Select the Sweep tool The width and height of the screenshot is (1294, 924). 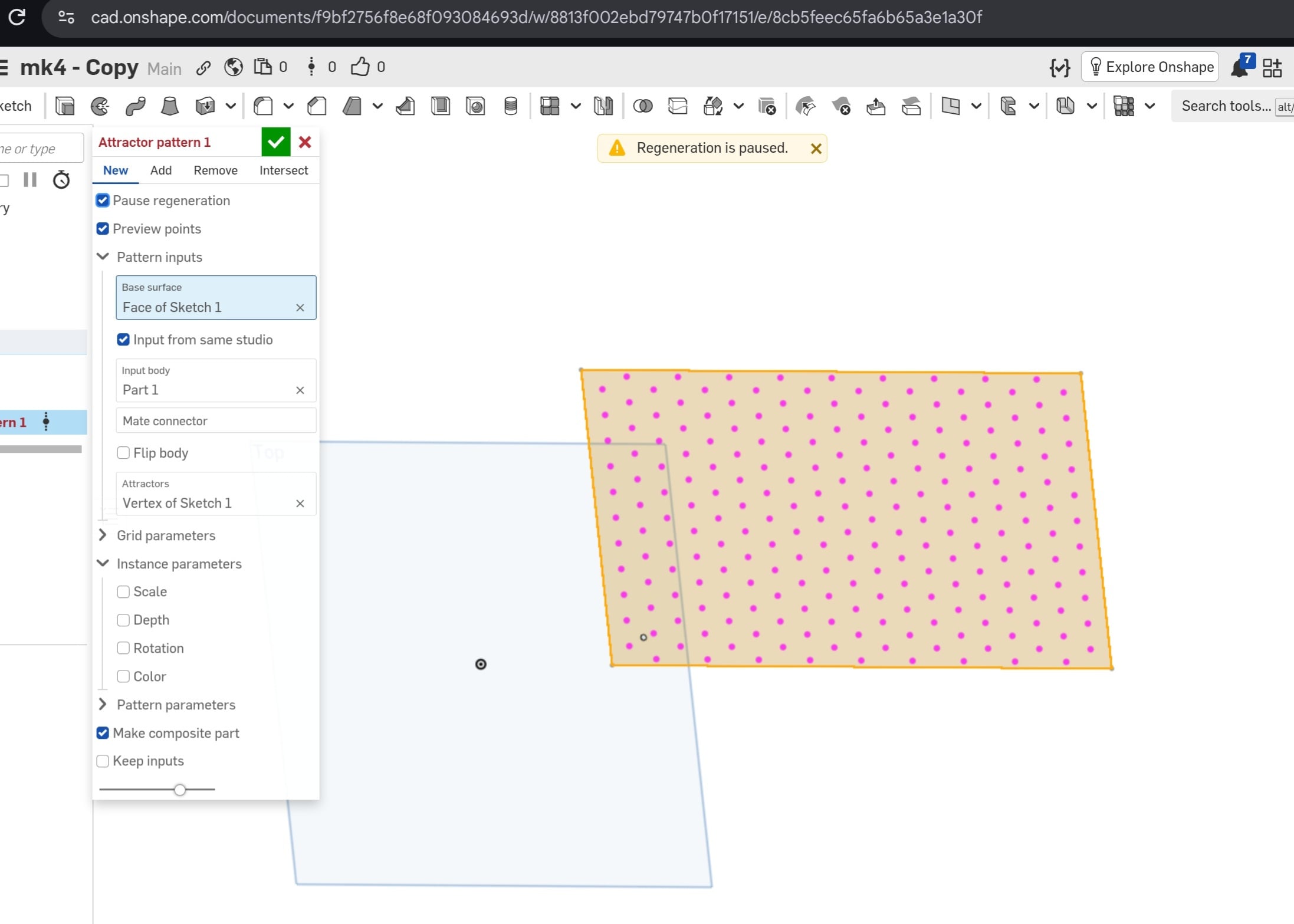coord(135,106)
